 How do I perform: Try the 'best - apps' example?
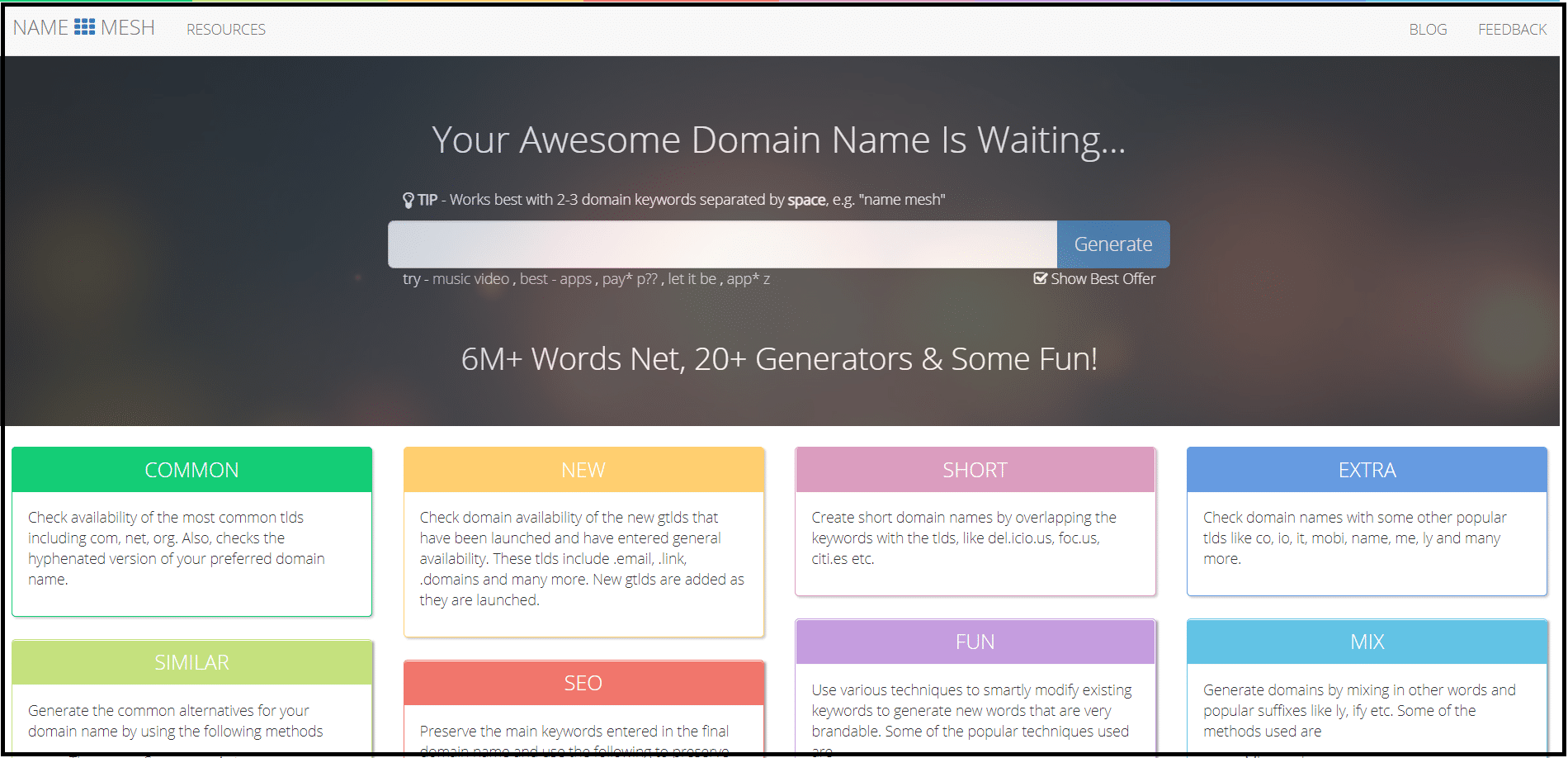tap(555, 279)
